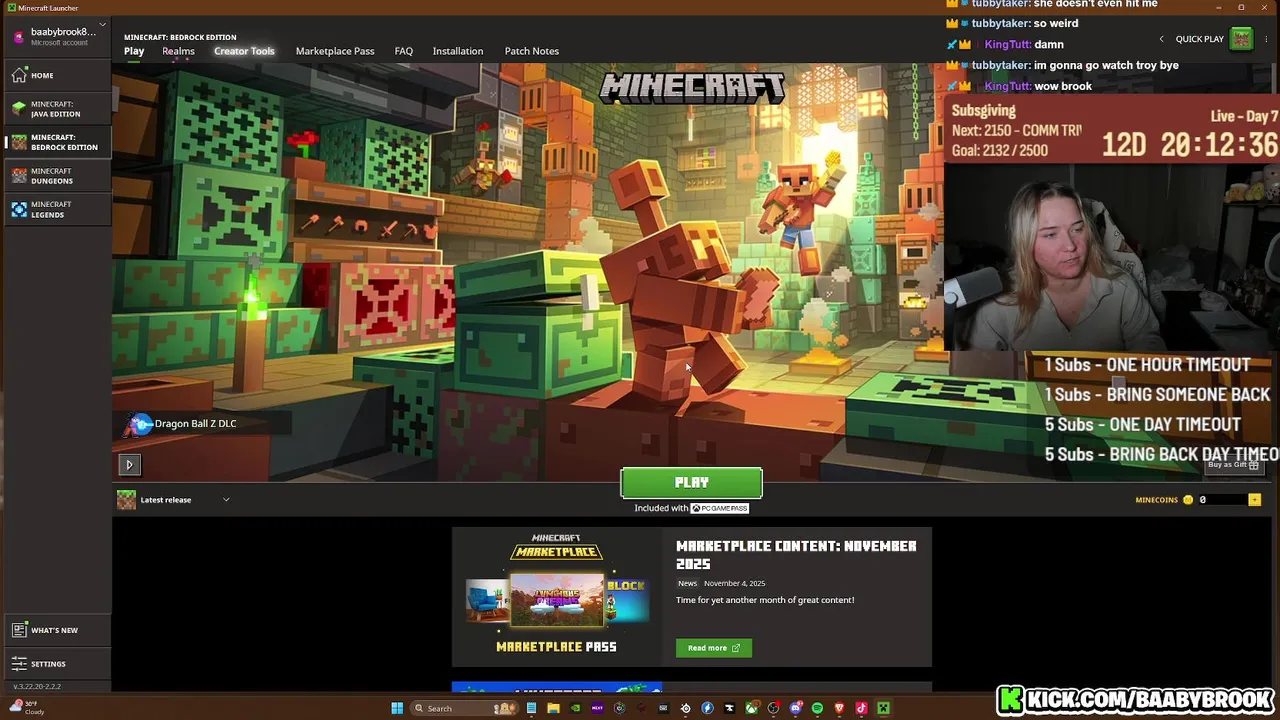Viewport: 1280px width, 720px height.
Task: Click the Dragon Ball Z DLC banner label
Action: 195,424
